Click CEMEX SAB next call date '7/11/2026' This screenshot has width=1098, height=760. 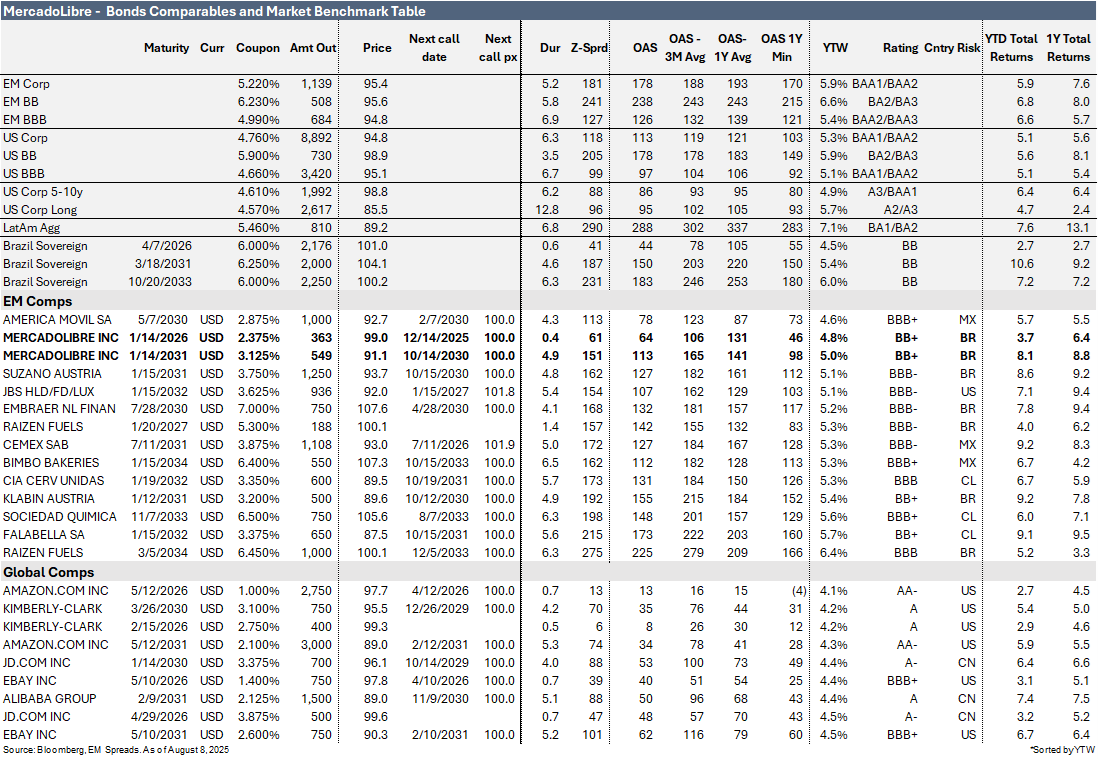(x=440, y=445)
